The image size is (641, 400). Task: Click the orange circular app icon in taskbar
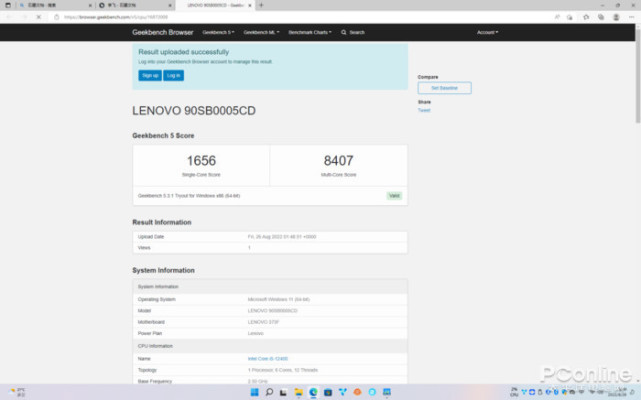click(357, 392)
